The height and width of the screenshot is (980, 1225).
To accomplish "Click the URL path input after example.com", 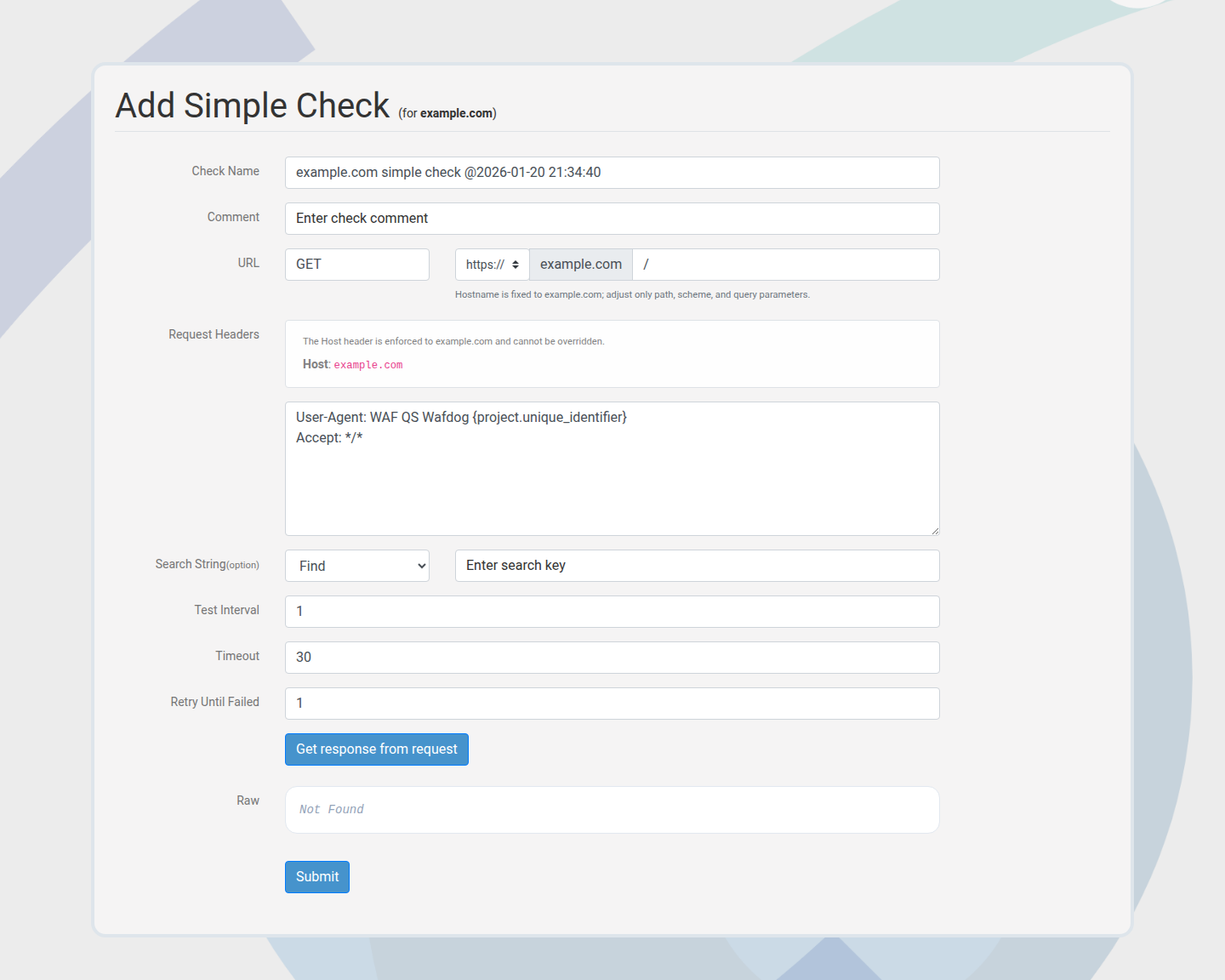I will tap(784, 265).
